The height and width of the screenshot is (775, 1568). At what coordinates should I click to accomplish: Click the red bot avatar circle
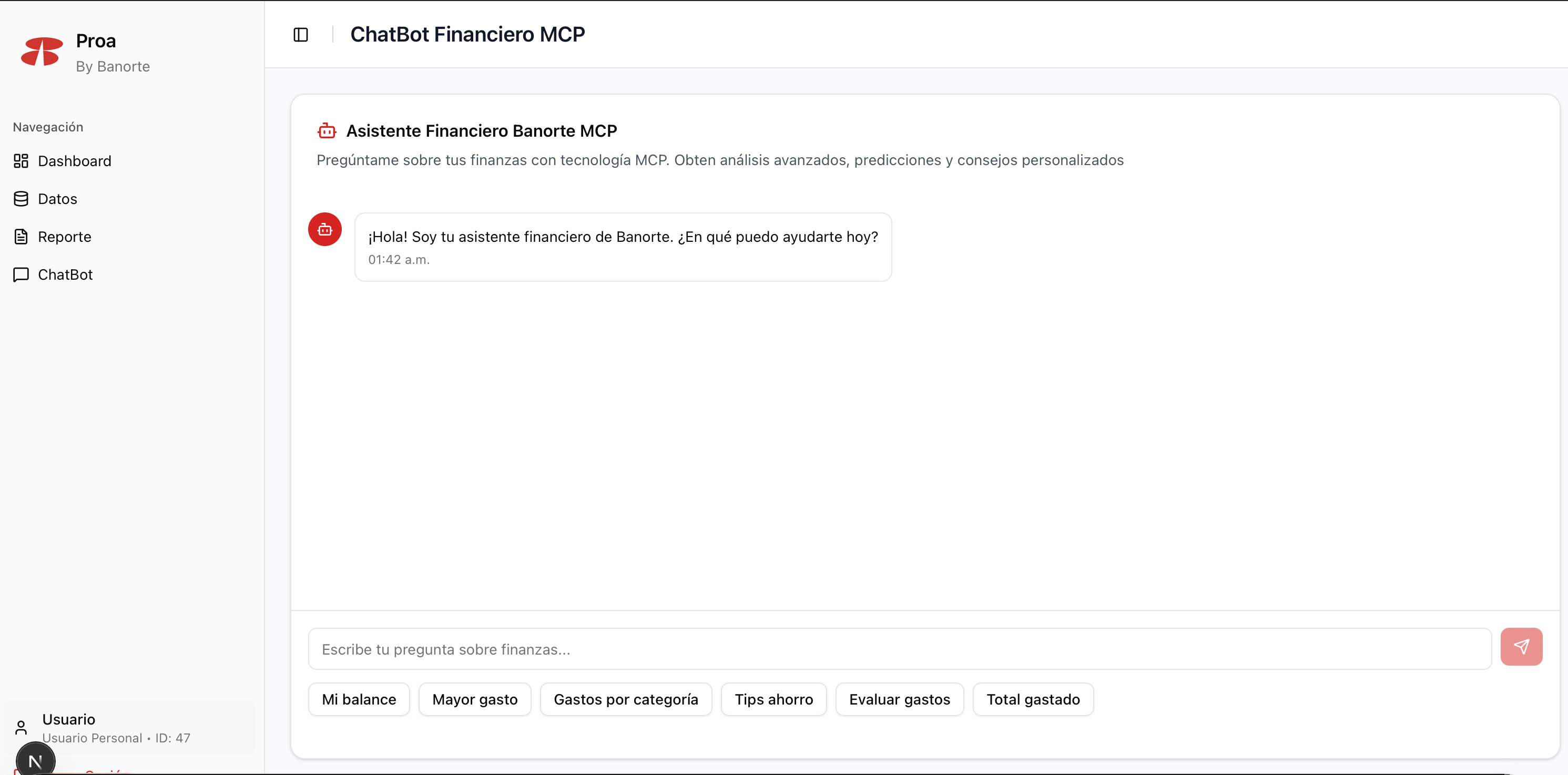[x=324, y=230]
